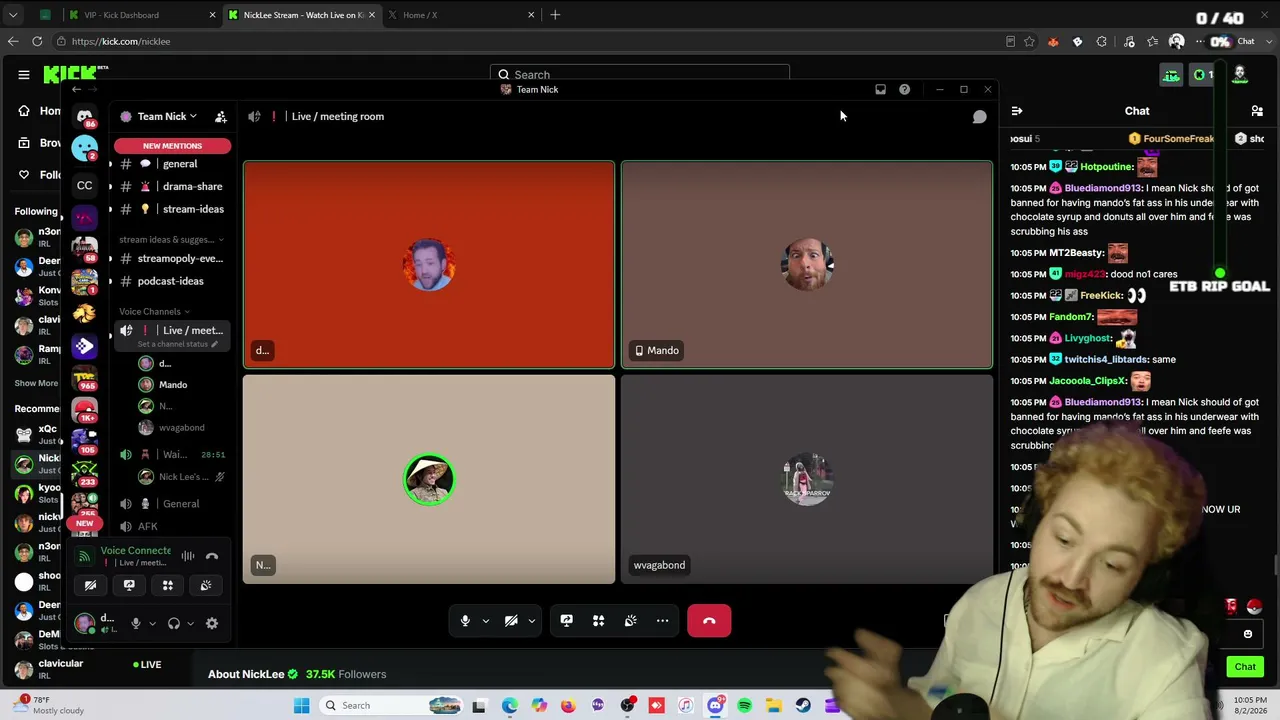The image size is (1280, 720).
Task: Join the AFK voice channel
Action: (x=172, y=527)
